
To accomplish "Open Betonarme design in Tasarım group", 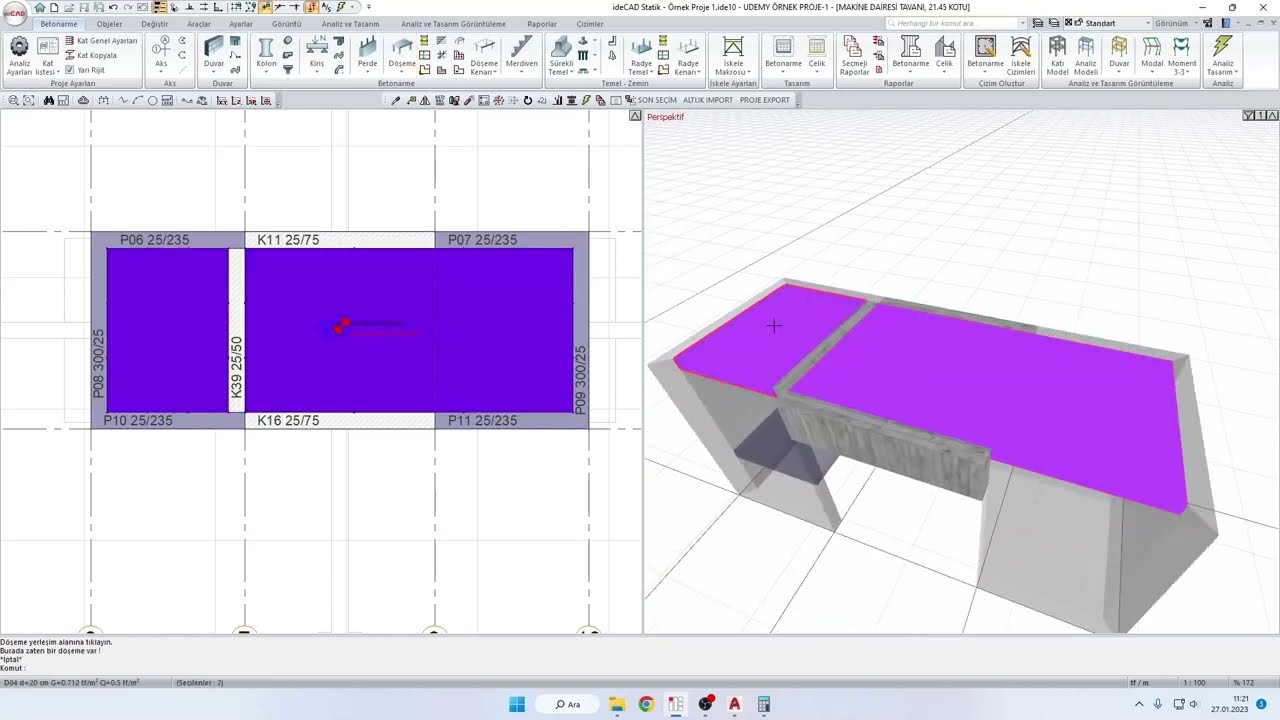I will [783, 55].
